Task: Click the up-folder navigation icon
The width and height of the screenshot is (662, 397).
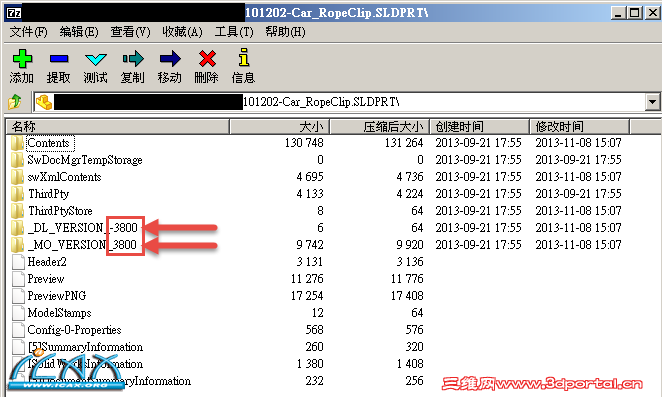Action: coord(15,102)
